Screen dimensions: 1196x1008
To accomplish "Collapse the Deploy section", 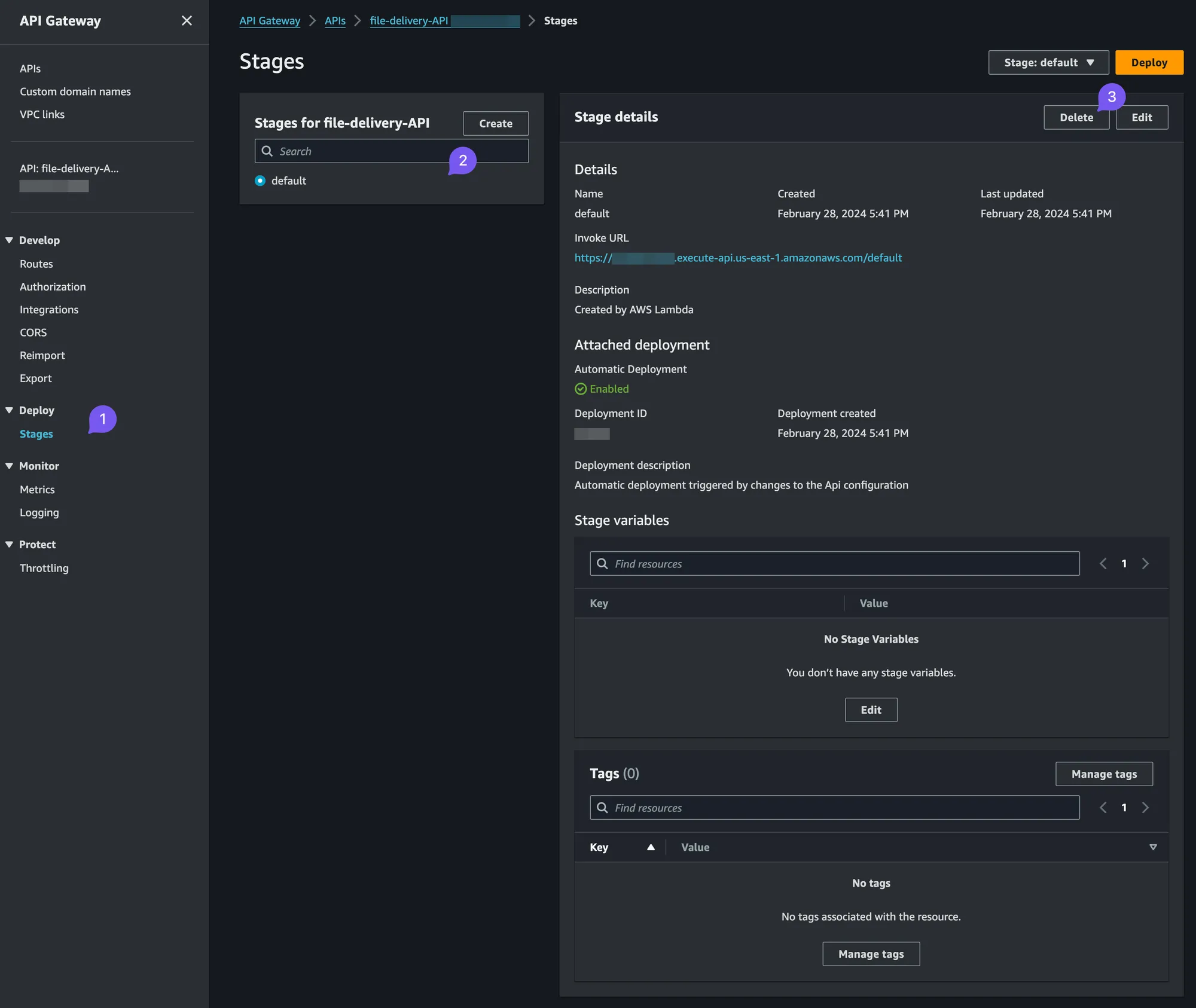I will point(9,410).
